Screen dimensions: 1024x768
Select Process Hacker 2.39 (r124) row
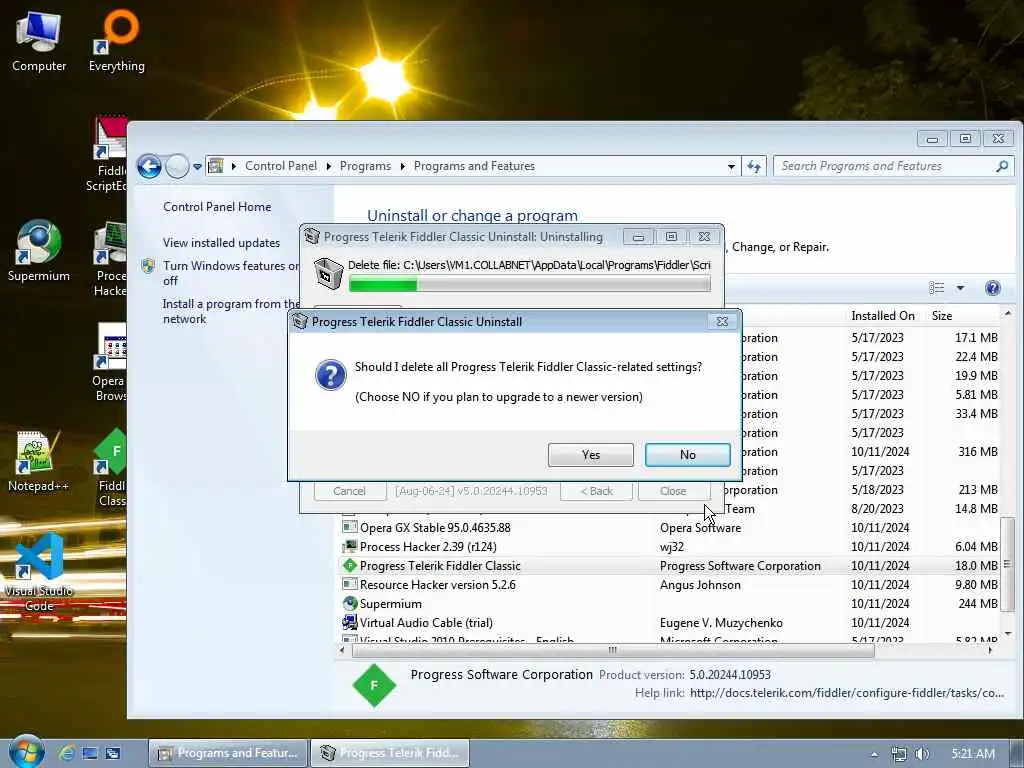[669, 547]
